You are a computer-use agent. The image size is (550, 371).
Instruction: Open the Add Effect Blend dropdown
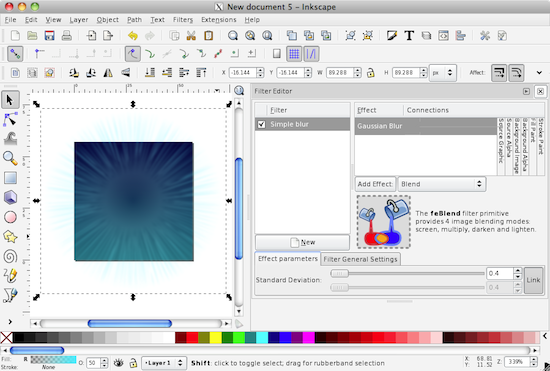click(x=442, y=184)
